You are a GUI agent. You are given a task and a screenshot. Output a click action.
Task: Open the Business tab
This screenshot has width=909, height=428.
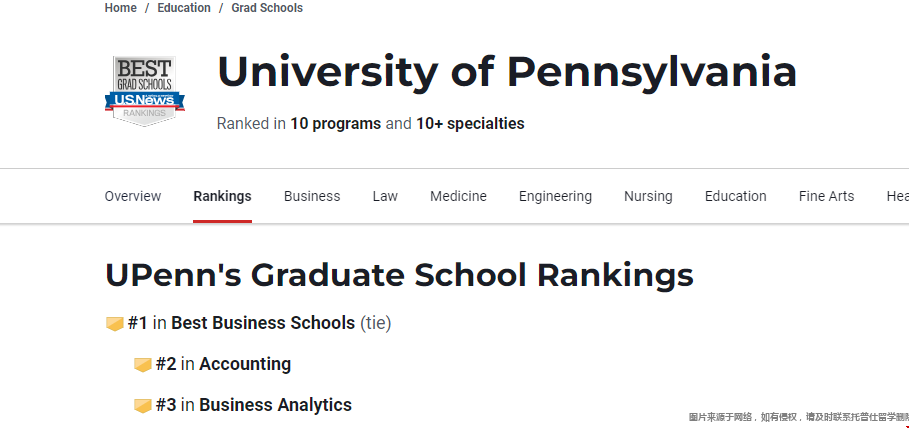pyautogui.click(x=312, y=197)
